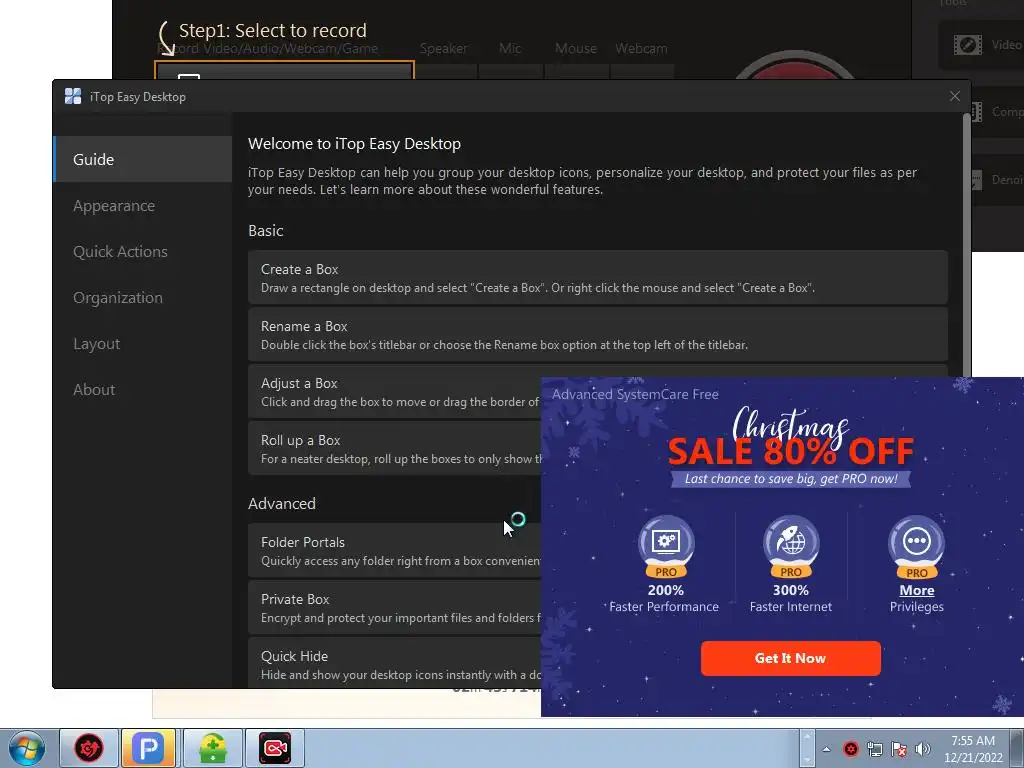Screen dimensions: 1024x768
Task: Open the Windows Start menu
Action: (x=27, y=748)
